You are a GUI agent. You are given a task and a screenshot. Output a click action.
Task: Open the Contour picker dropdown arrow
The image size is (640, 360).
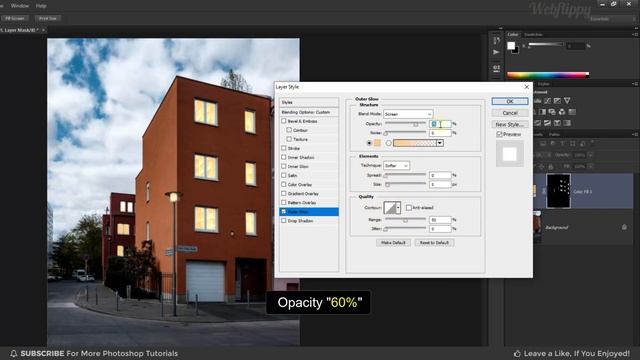(398, 207)
